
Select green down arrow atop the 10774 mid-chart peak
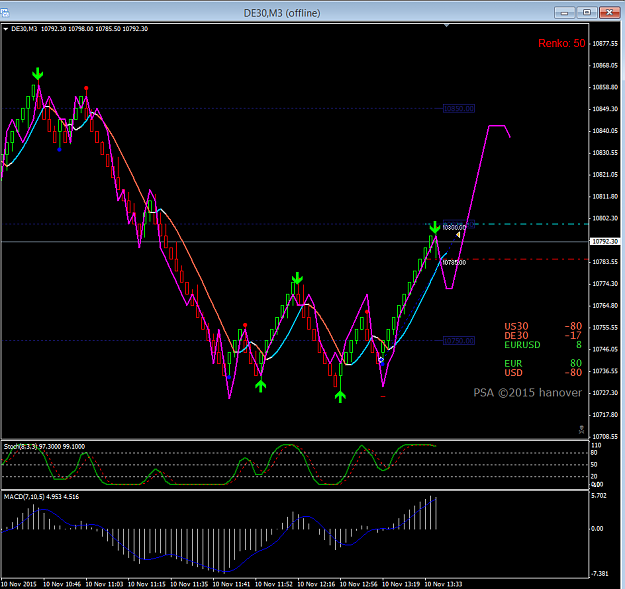[x=297, y=278]
